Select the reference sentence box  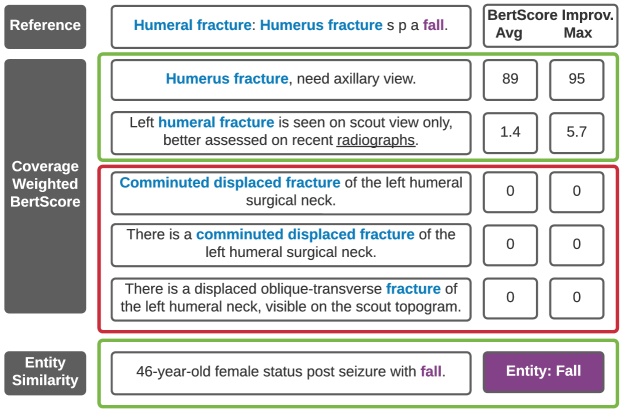[x=291, y=27]
